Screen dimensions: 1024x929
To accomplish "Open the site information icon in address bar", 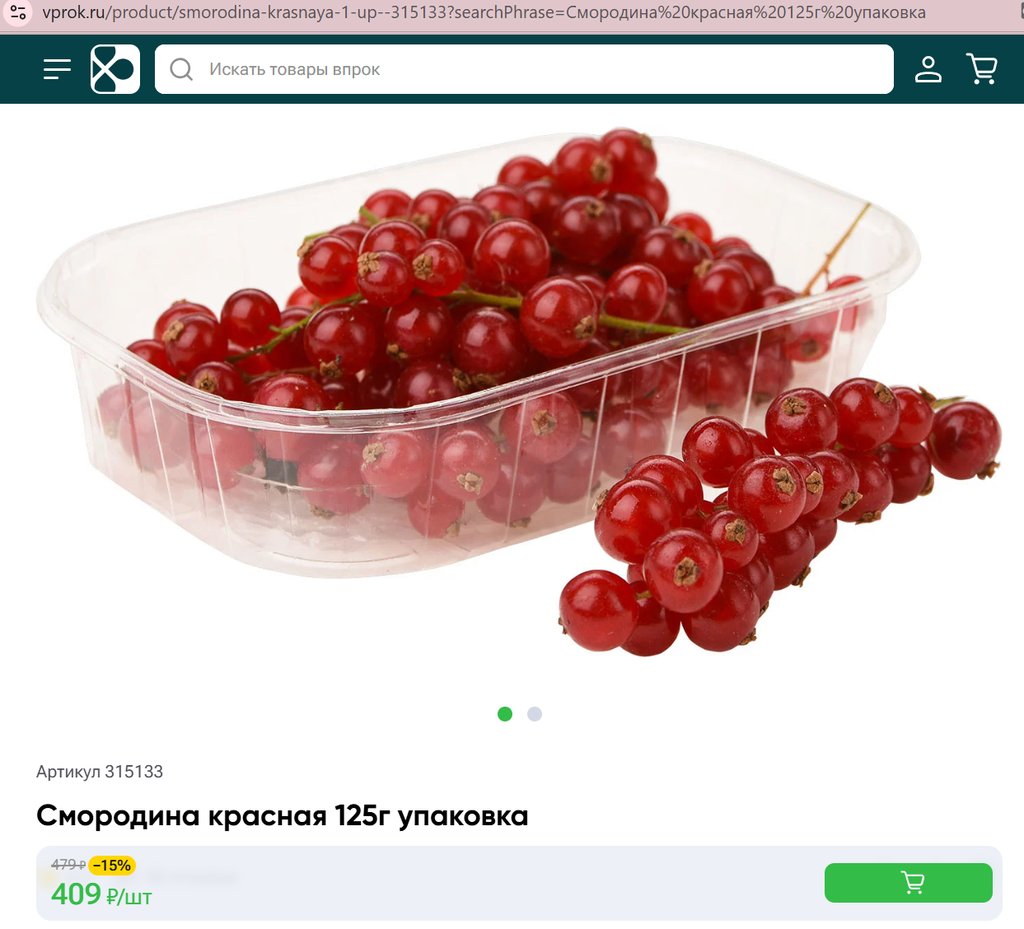I will coord(18,12).
